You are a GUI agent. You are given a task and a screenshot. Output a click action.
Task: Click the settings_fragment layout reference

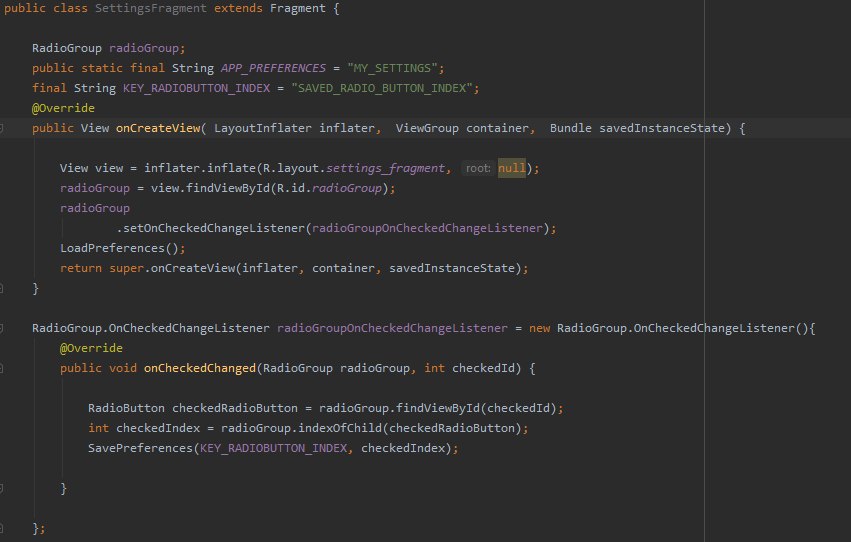(x=385, y=168)
